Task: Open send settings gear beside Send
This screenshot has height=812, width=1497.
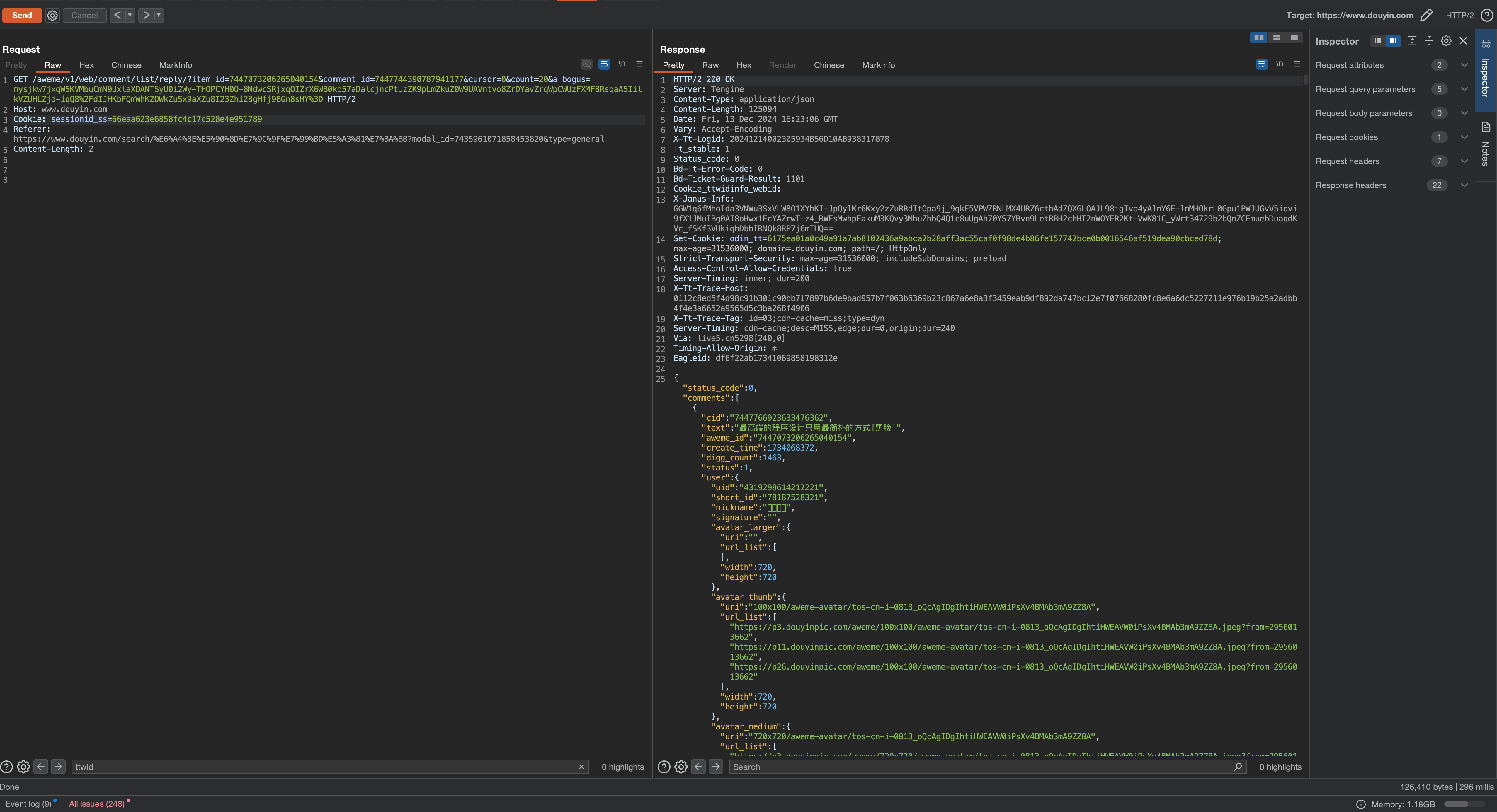Action: click(x=52, y=16)
